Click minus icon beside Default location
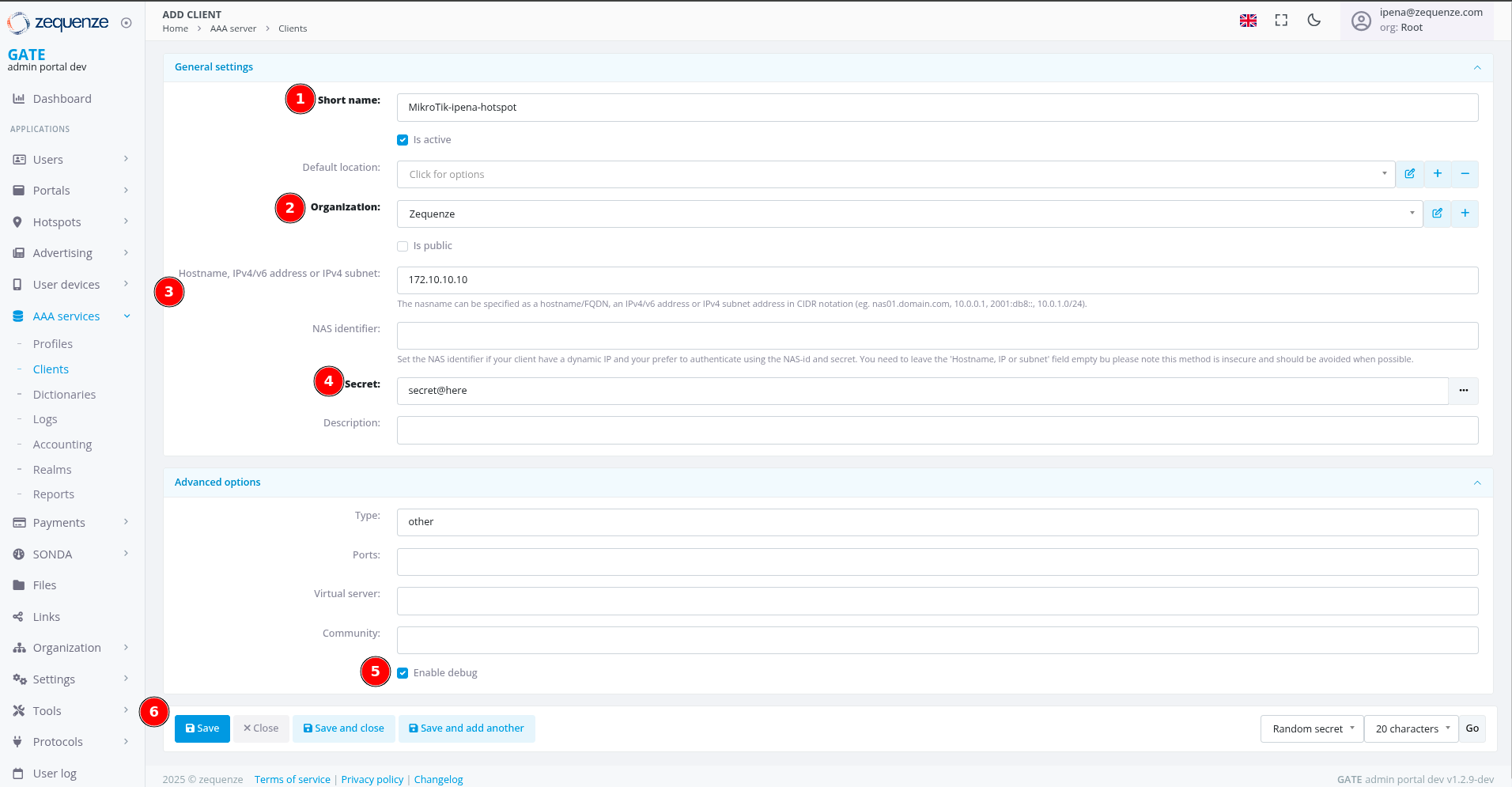 click(1465, 174)
